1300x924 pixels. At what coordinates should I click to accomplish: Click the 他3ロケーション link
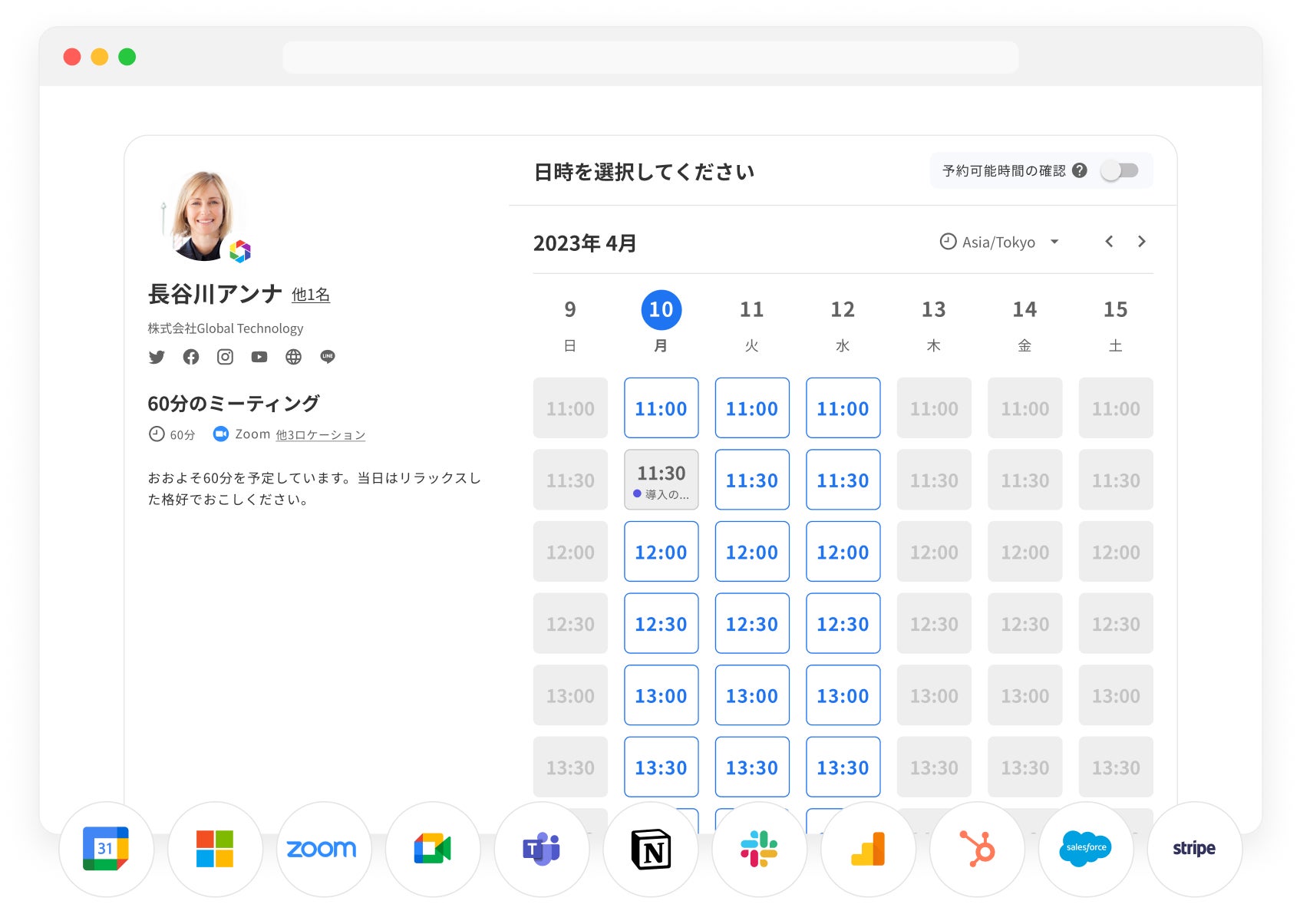321,435
